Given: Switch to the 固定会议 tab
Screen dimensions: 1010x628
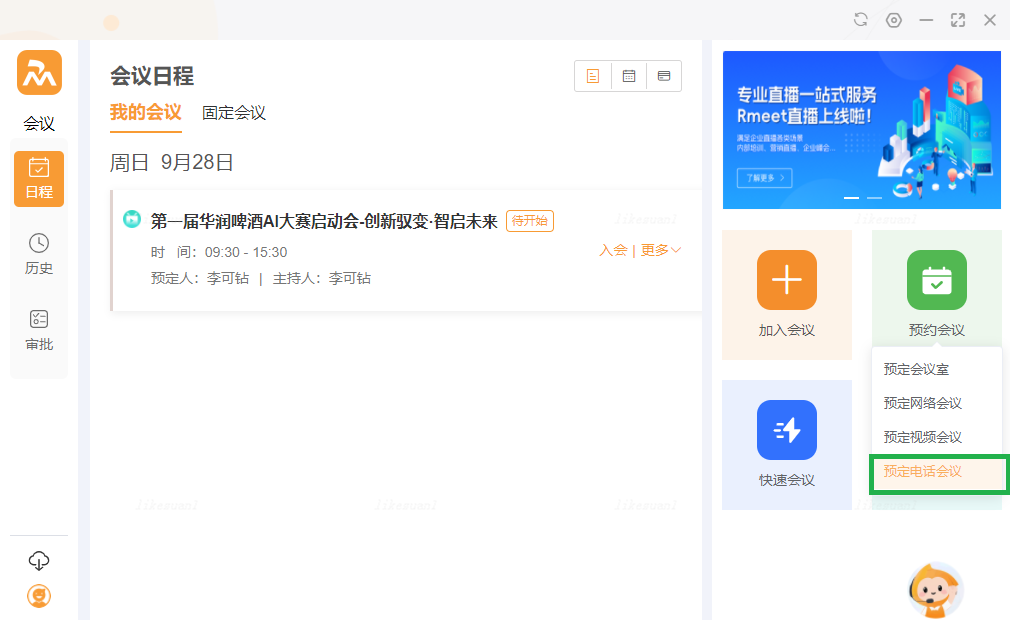Looking at the screenshot, I should [x=234, y=113].
